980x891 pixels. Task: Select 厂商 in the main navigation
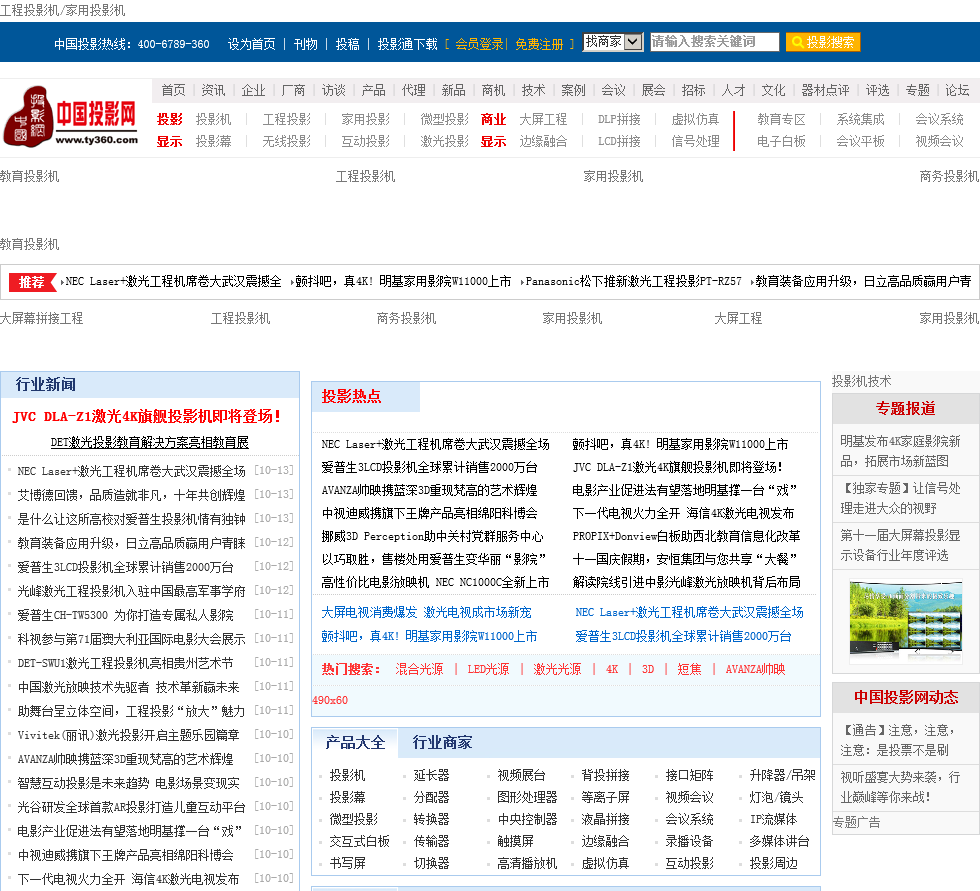[293, 90]
